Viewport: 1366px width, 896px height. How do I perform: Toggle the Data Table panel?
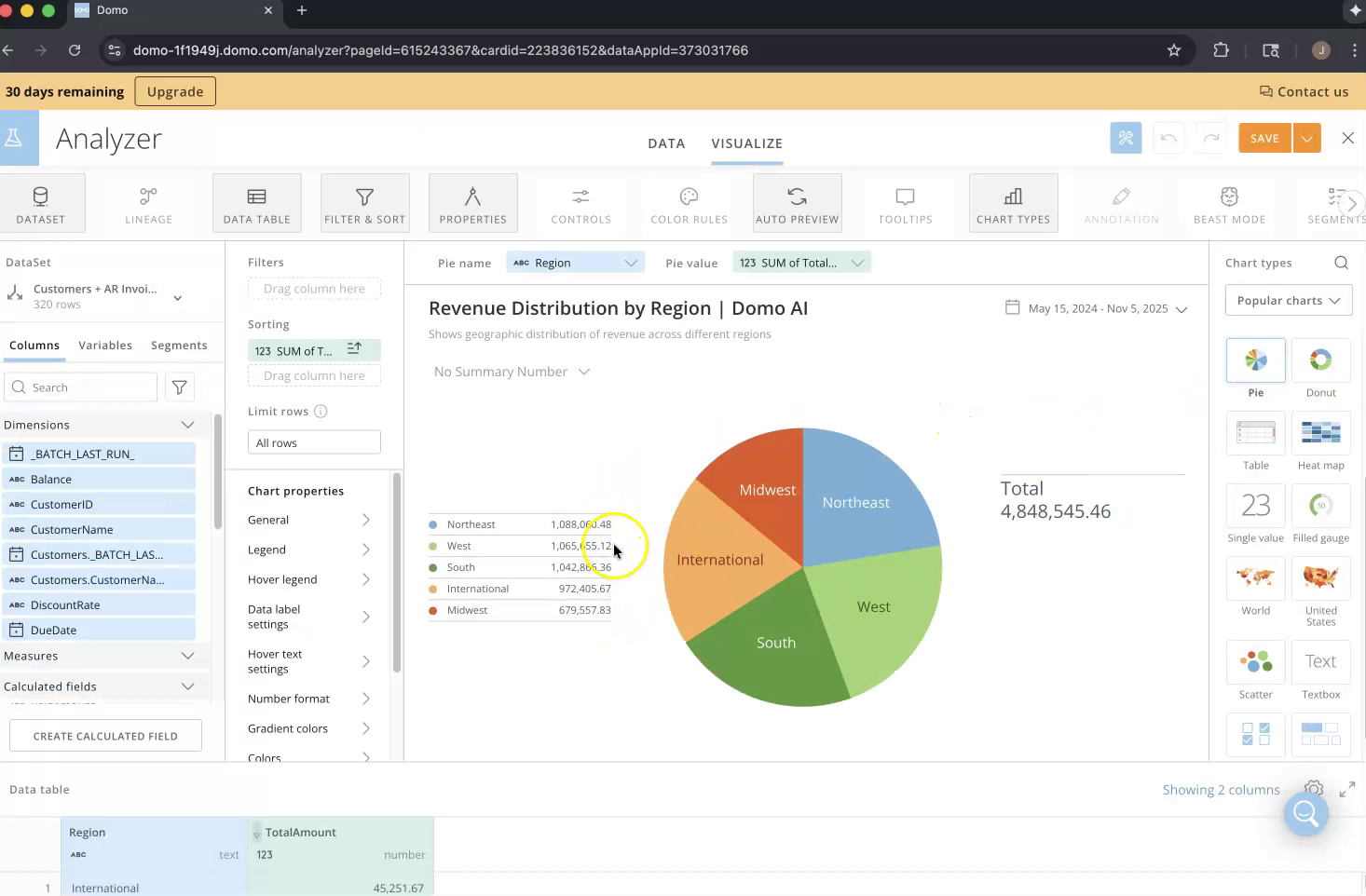(256, 203)
